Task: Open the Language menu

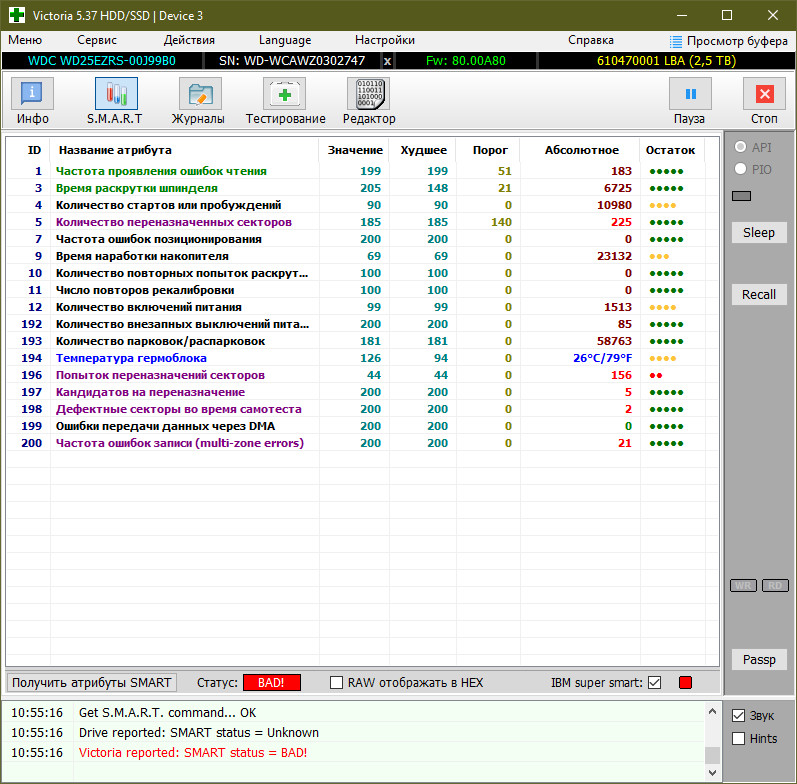Action: tap(285, 40)
